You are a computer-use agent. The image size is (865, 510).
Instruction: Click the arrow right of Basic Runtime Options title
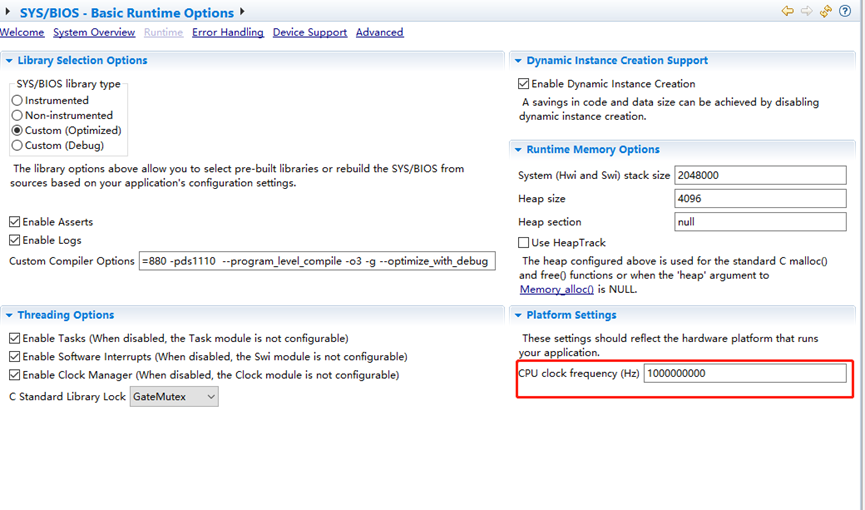coord(242,12)
